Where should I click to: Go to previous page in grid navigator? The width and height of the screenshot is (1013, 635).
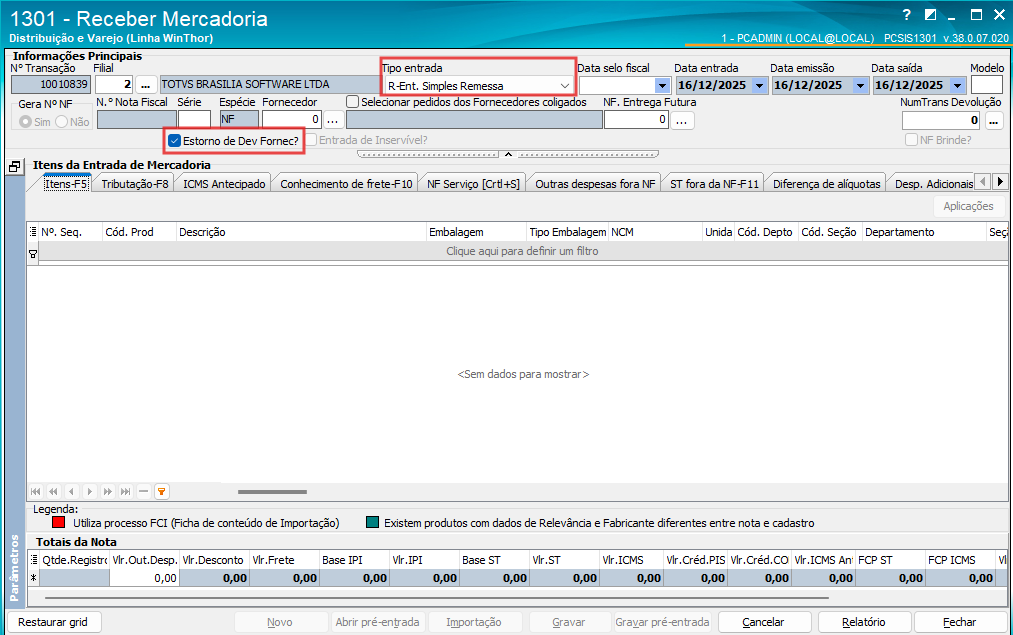[54, 492]
